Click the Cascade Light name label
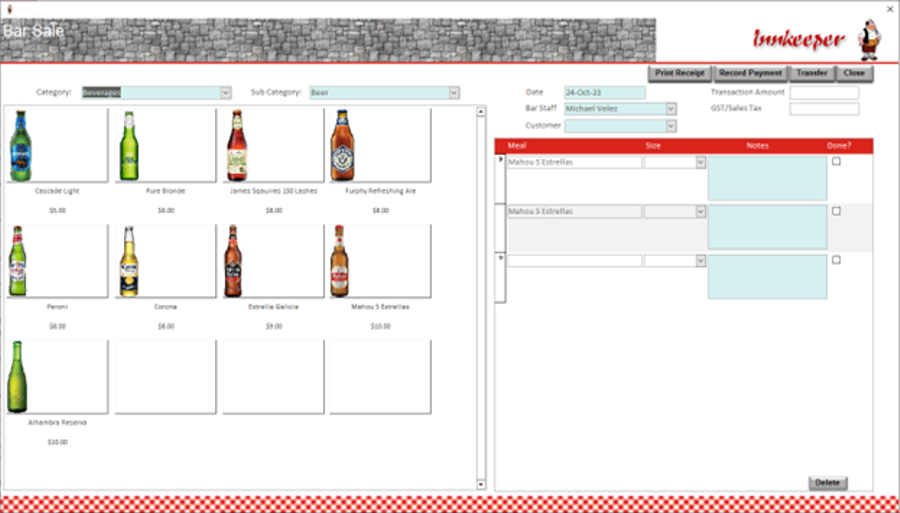Viewport: 900px width, 513px height. (57, 191)
